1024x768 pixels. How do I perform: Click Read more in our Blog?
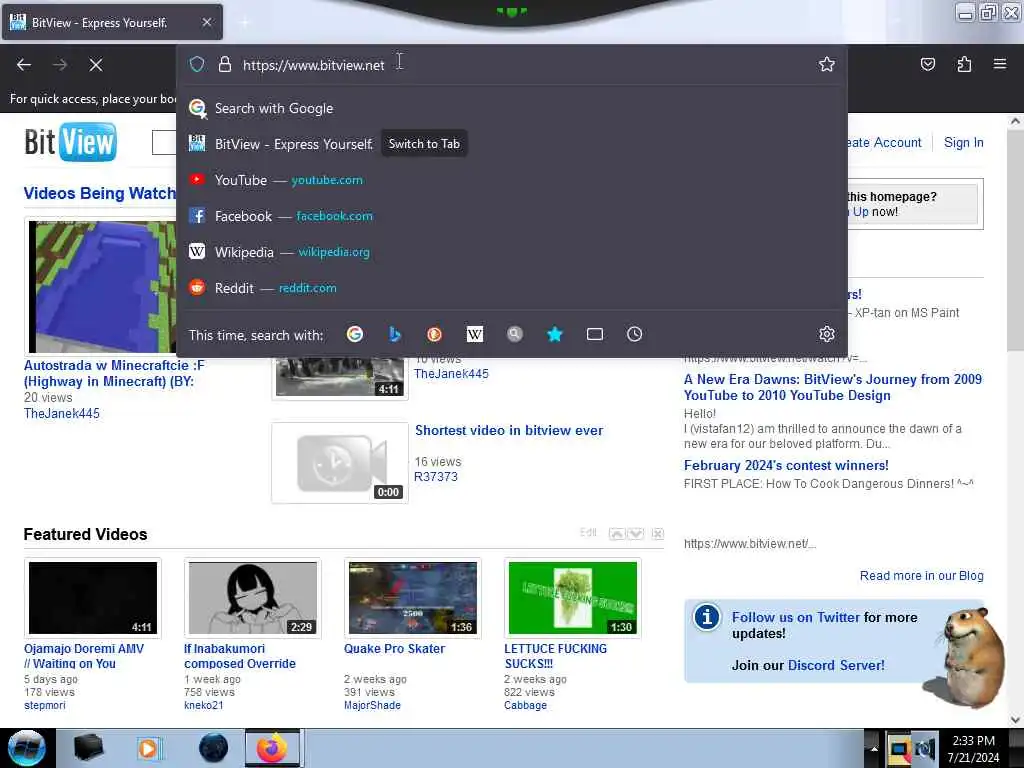click(921, 575)
